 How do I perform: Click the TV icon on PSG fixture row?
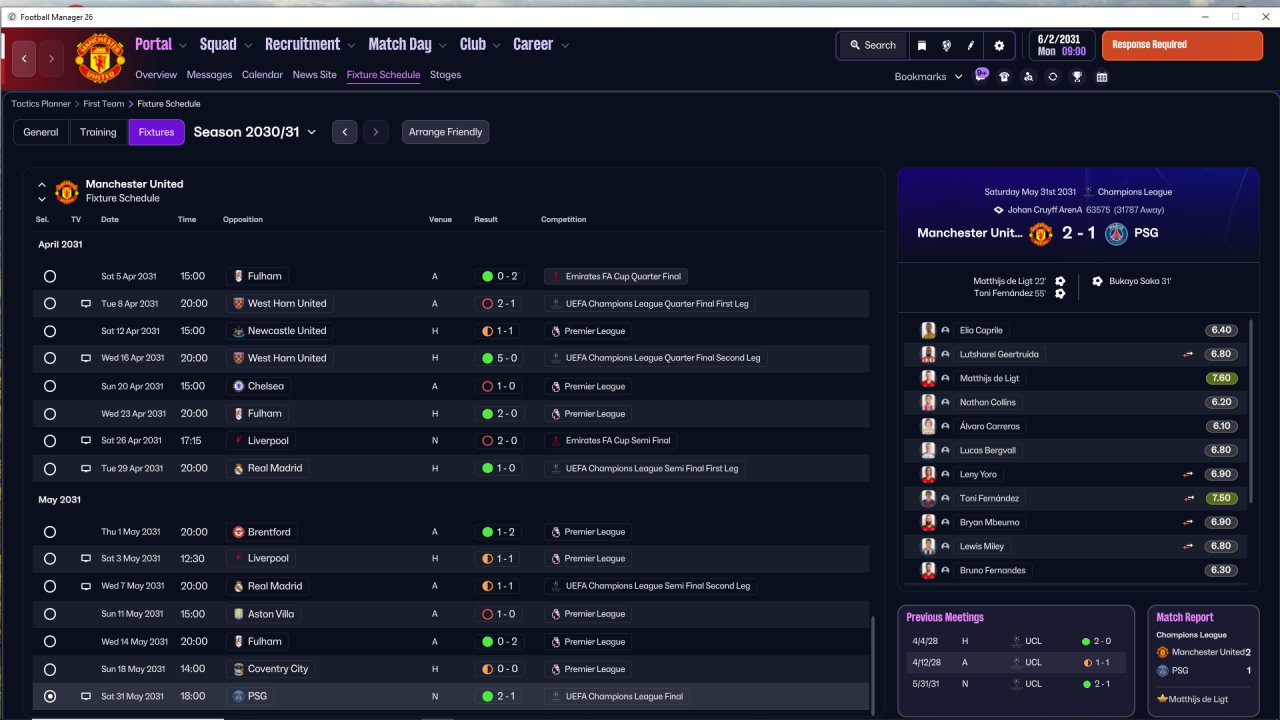coord(86,697)
